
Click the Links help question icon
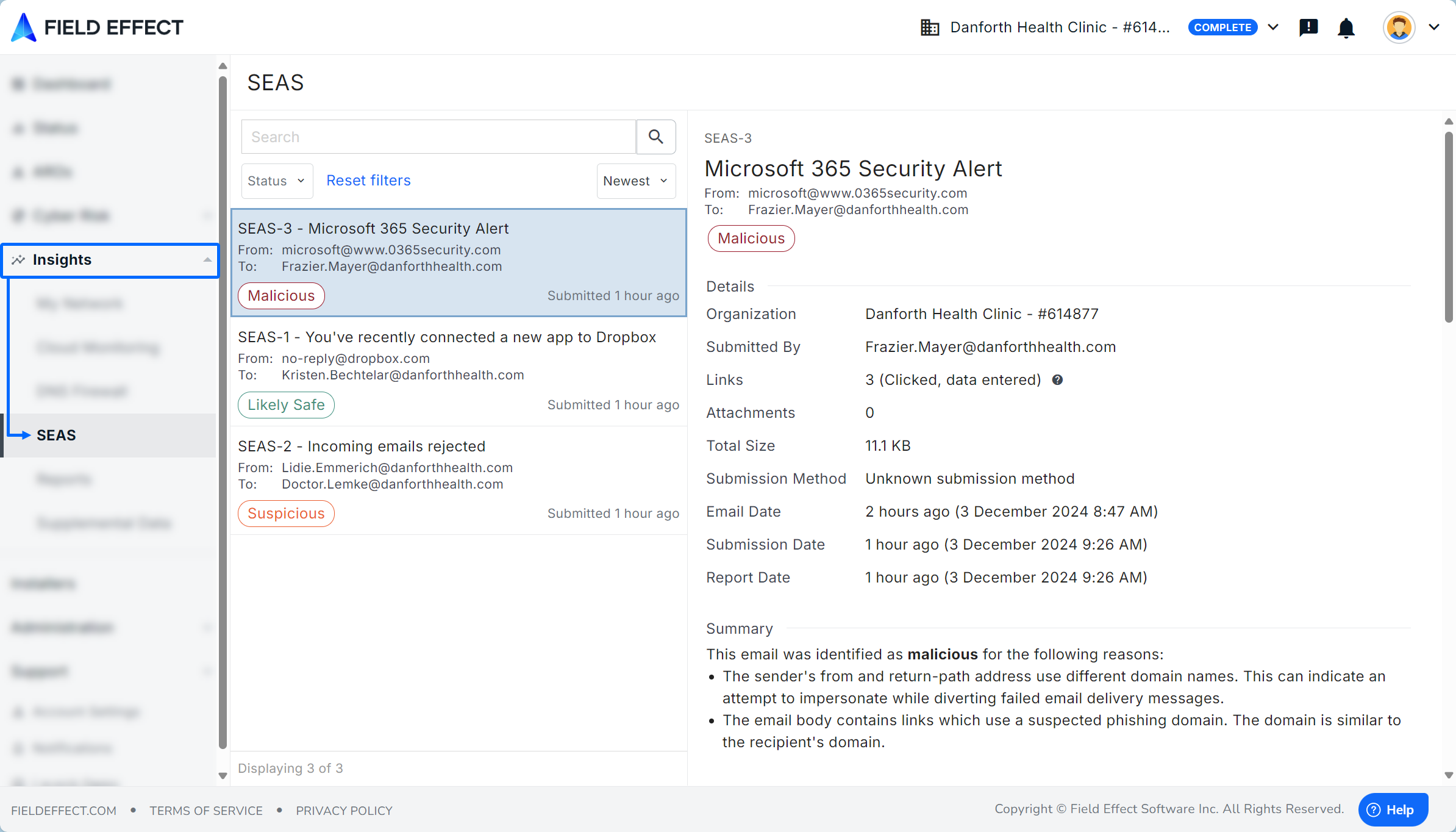coord(1057,380)
